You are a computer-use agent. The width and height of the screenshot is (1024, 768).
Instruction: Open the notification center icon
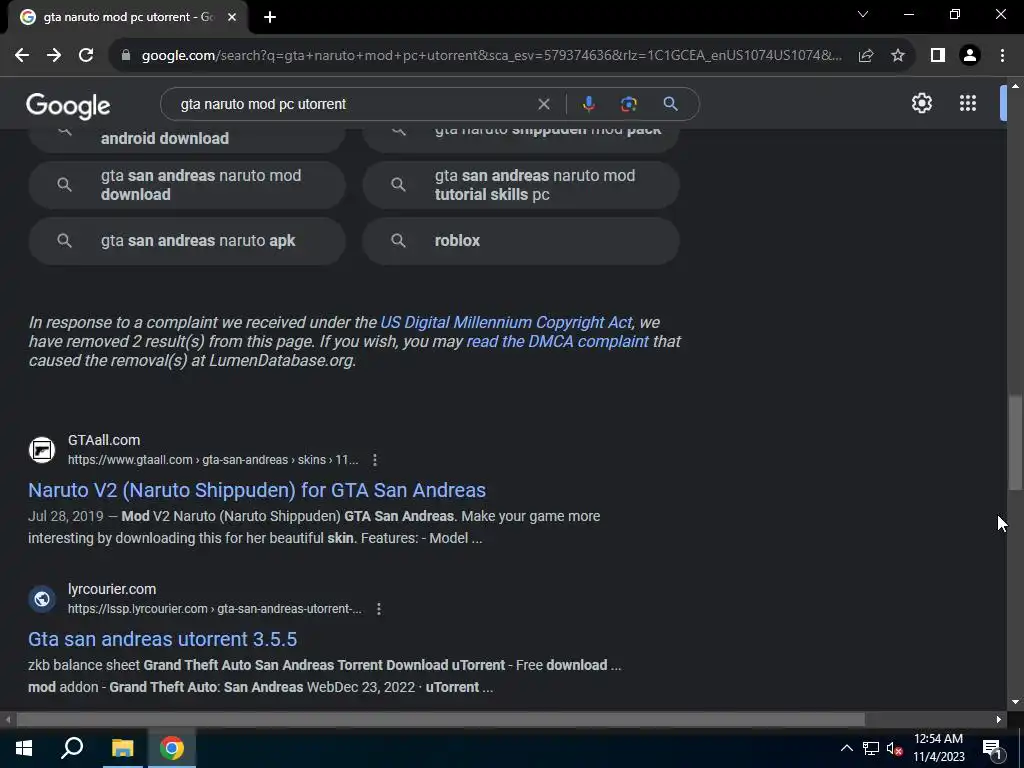click(992, 748)
